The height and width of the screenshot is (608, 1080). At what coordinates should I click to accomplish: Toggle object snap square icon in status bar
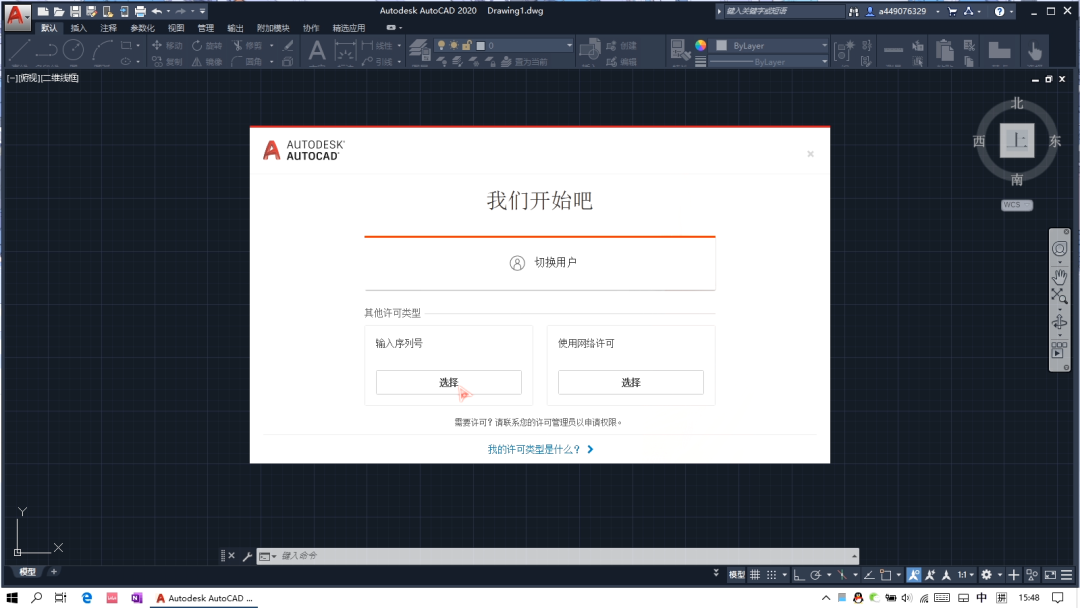[x=885, y=575]
